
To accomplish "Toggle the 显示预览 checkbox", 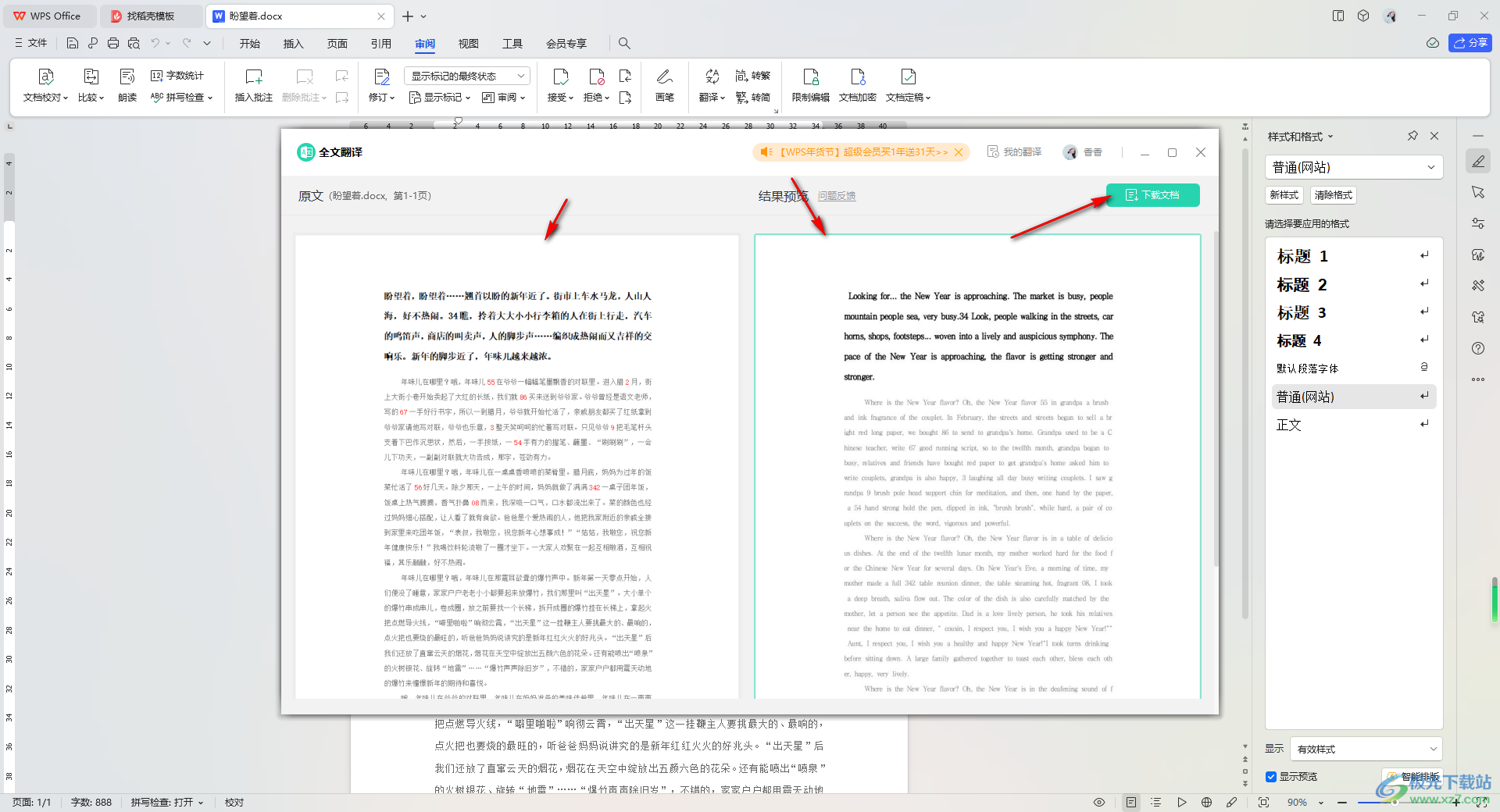I will tap(1271, 777).
